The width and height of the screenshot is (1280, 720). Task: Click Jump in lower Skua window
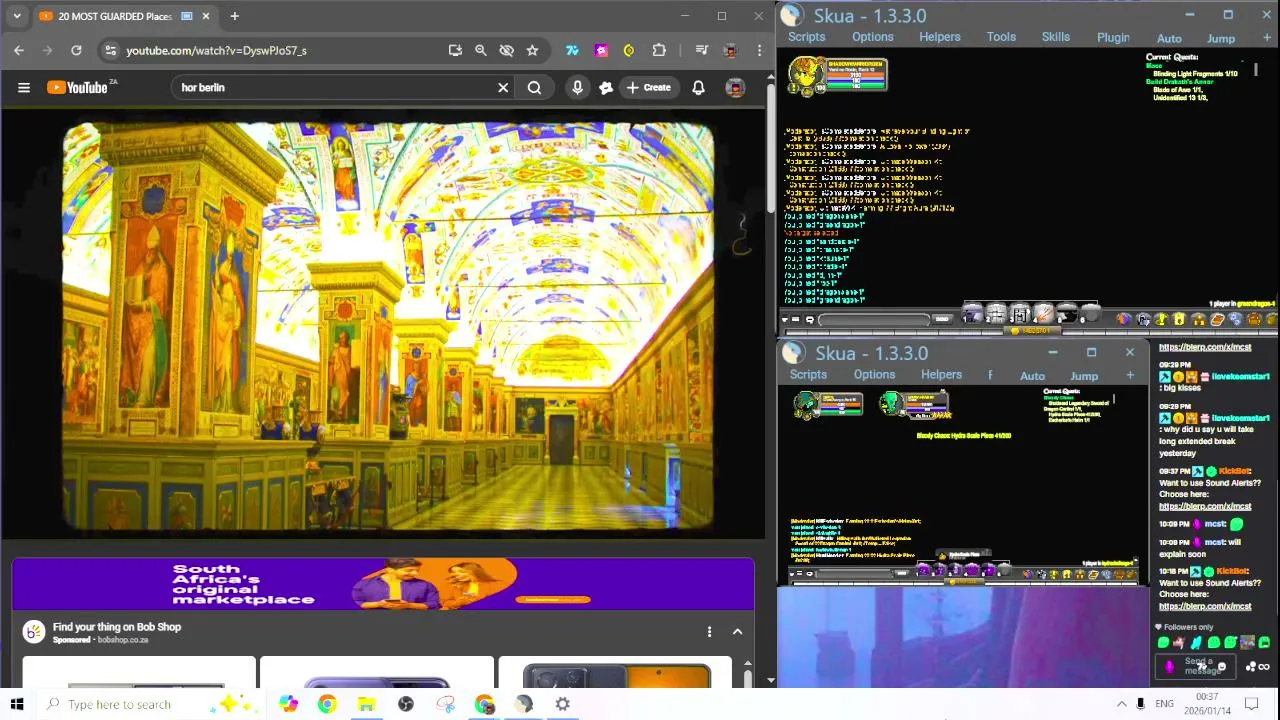(1084, 376)
